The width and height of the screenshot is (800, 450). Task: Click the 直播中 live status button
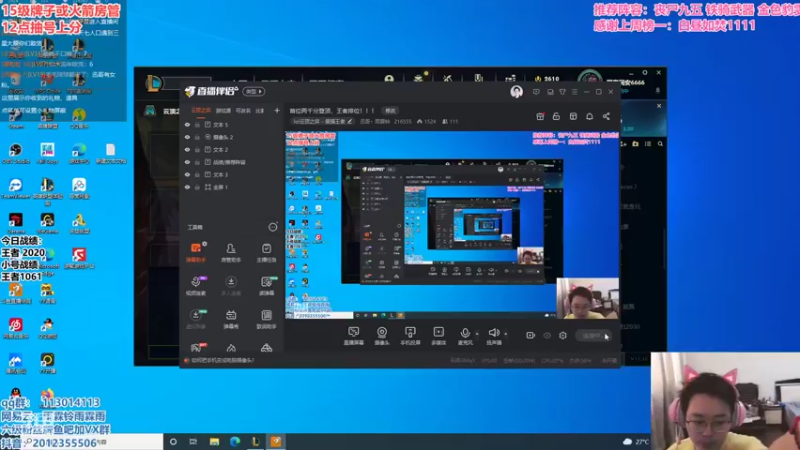pos(593,336)
